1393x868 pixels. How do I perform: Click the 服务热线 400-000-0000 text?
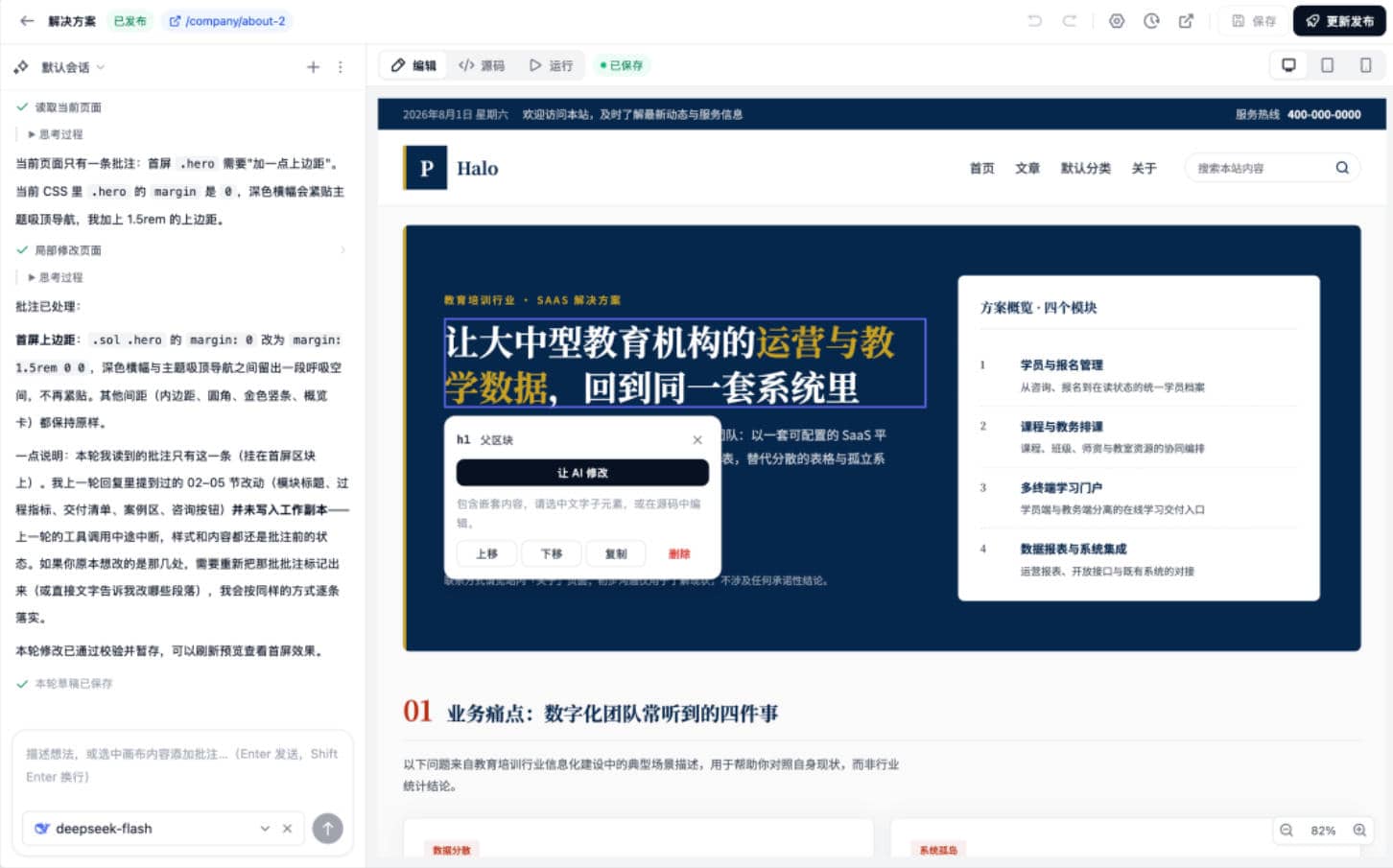[1298, 114]
